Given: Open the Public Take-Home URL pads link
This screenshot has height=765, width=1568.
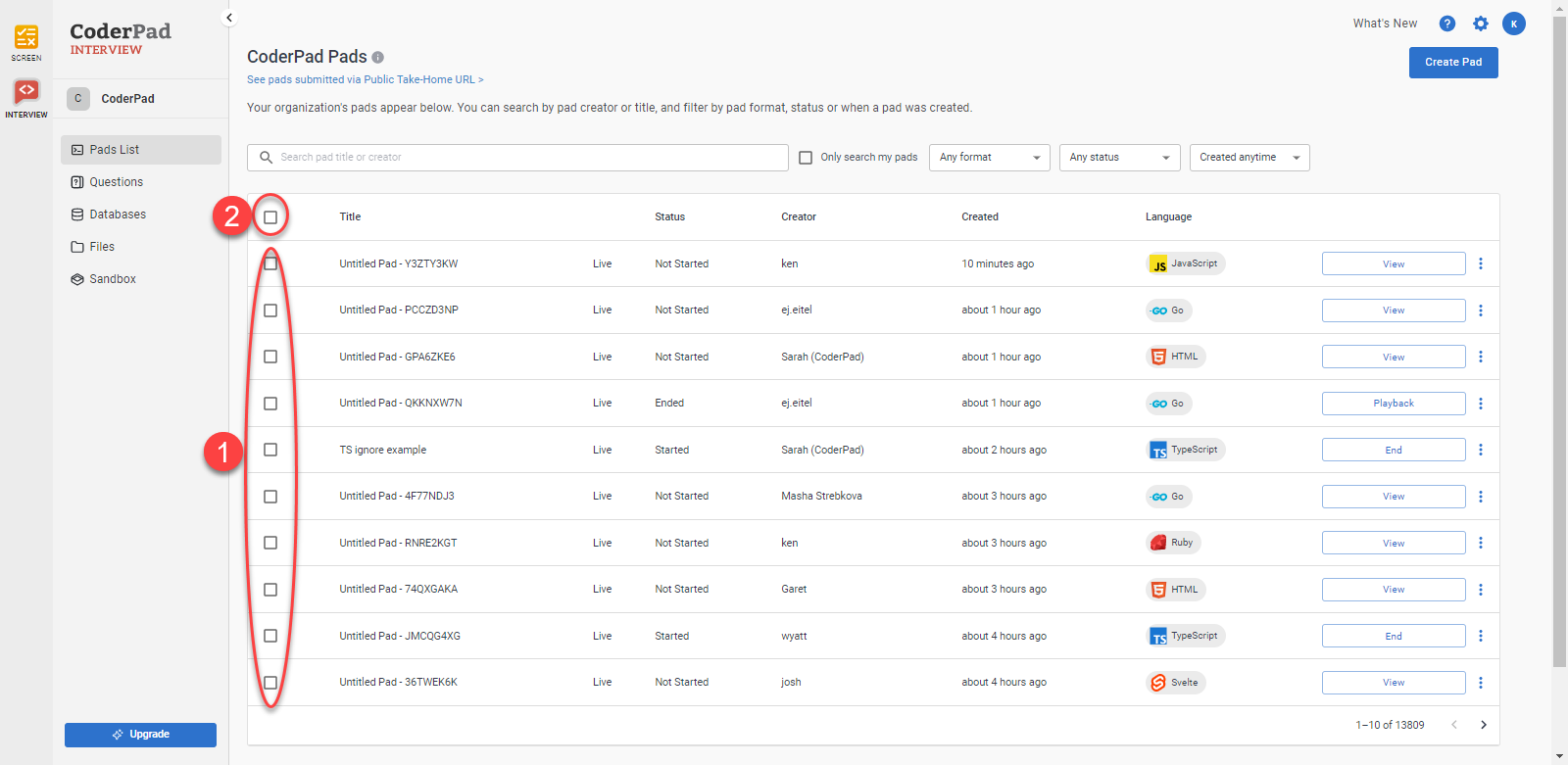Looking at the screenshot, I should [x=365, y=80].
